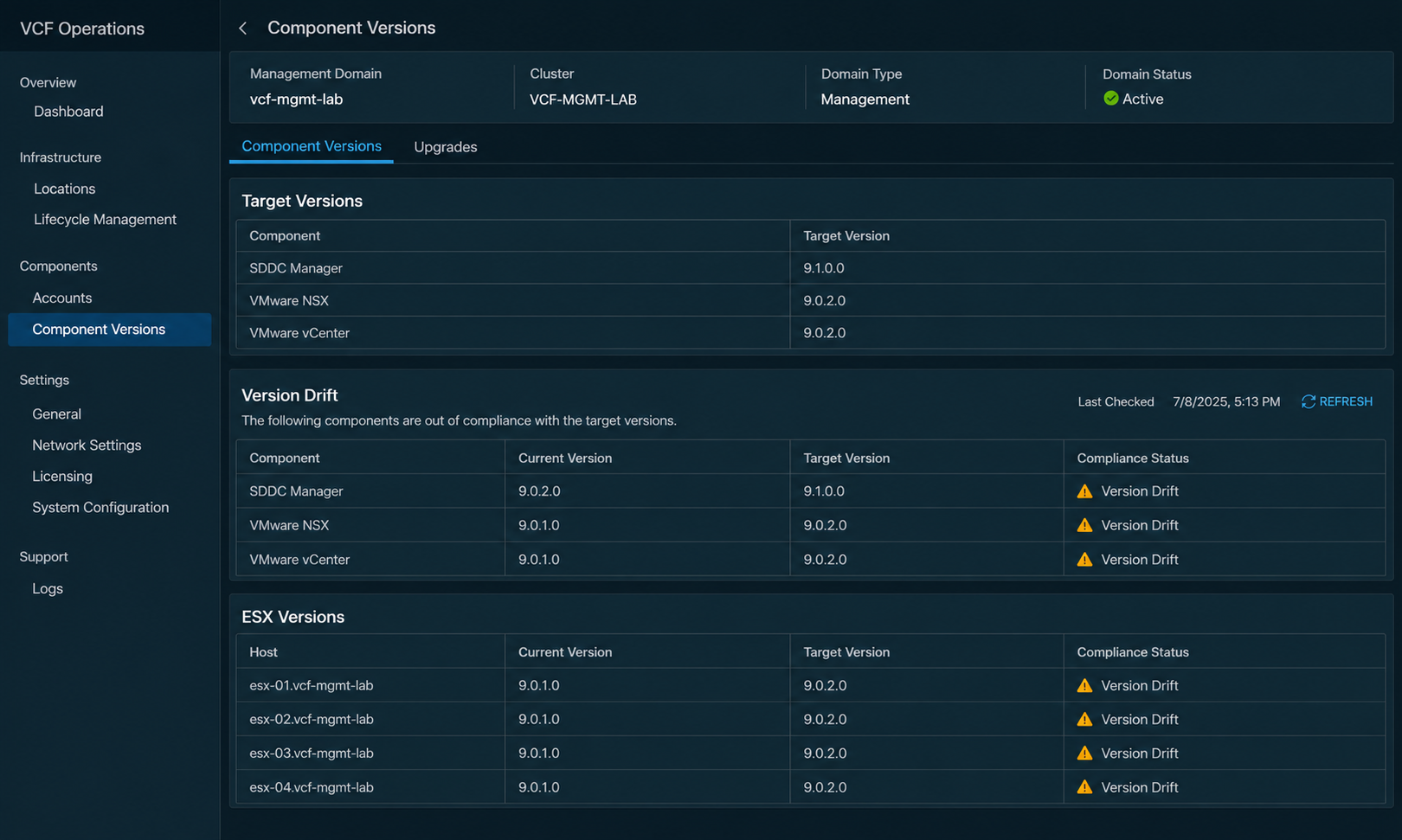Click the Support section header
Screen dimensions: 1402x840
[43, 557]
